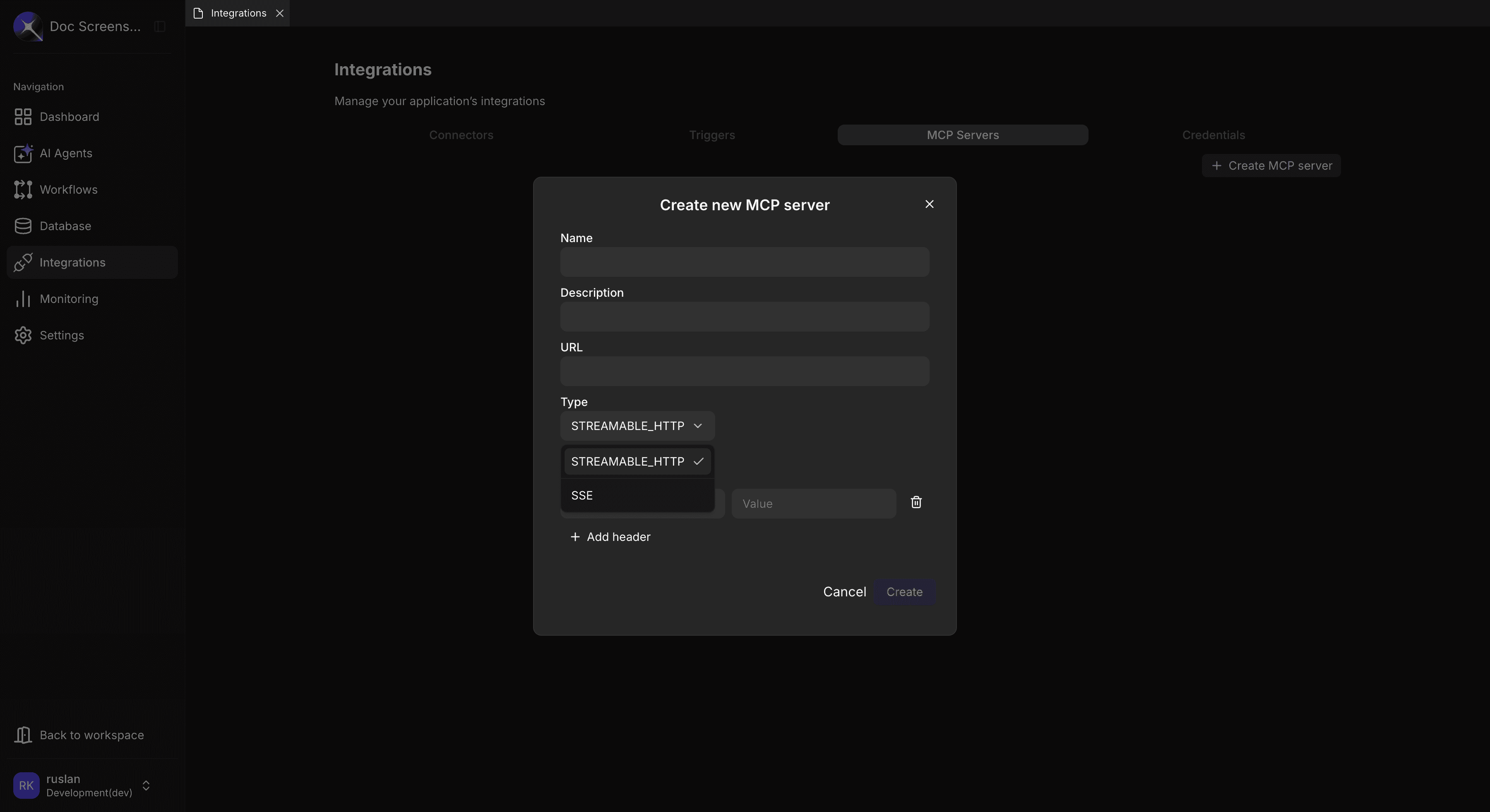Screen dimensions: 1490x812
Task: Select the AI Agents sidebar icon
Action: pos(23,154)
